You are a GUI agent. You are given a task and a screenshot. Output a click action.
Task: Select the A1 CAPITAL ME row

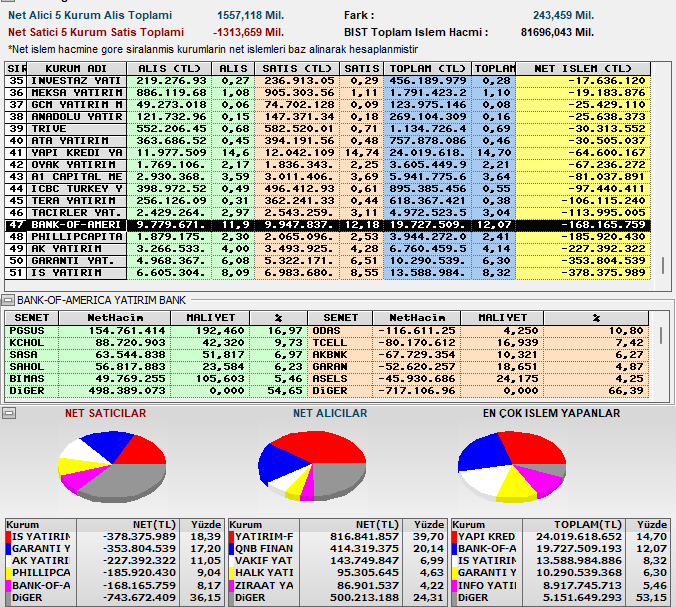point(328,177)
